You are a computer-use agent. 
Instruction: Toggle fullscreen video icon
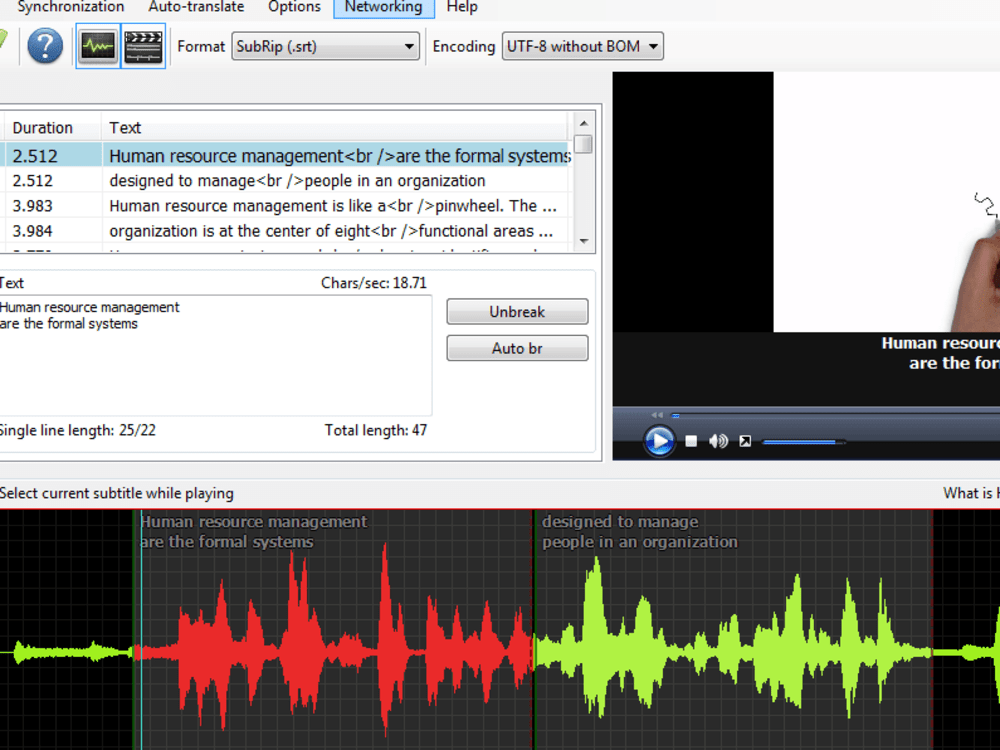tap(745, 441)
